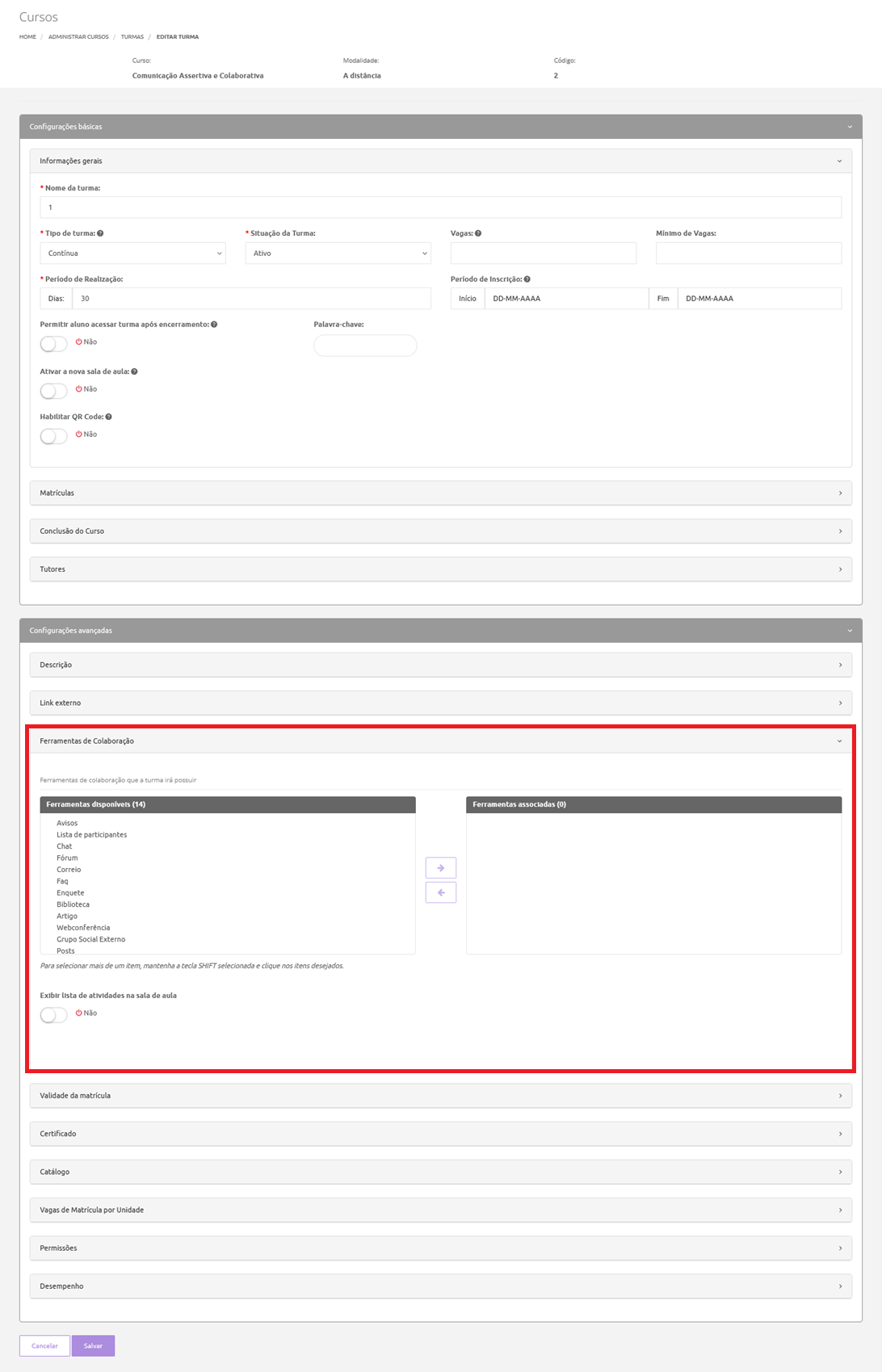This screenshot has width=882, height=1372.
Task: Open the Turmas breadcrumb link
Action: (132, 37)
